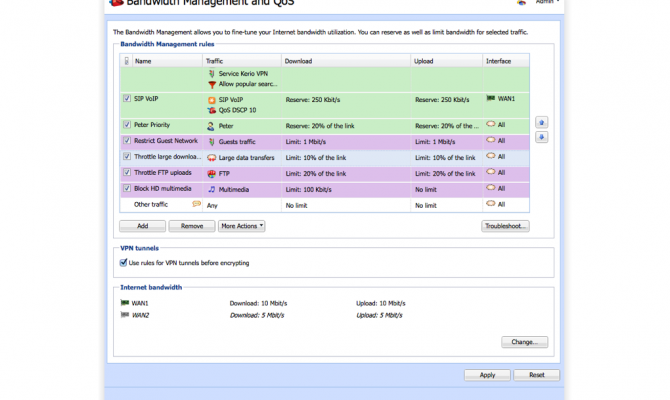Screen dimensions: 670x400
Task: Apply the bandwidth settings
Action: [x=487, y=375]
